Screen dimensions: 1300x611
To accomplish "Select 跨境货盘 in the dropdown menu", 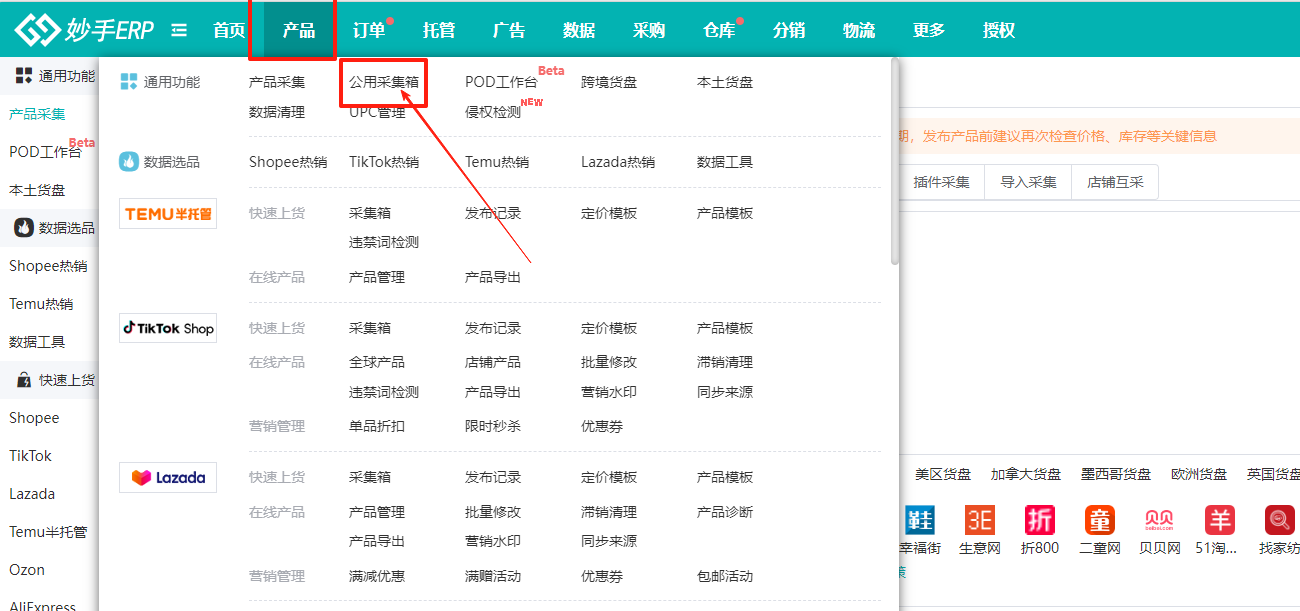I will pos(609,82).
